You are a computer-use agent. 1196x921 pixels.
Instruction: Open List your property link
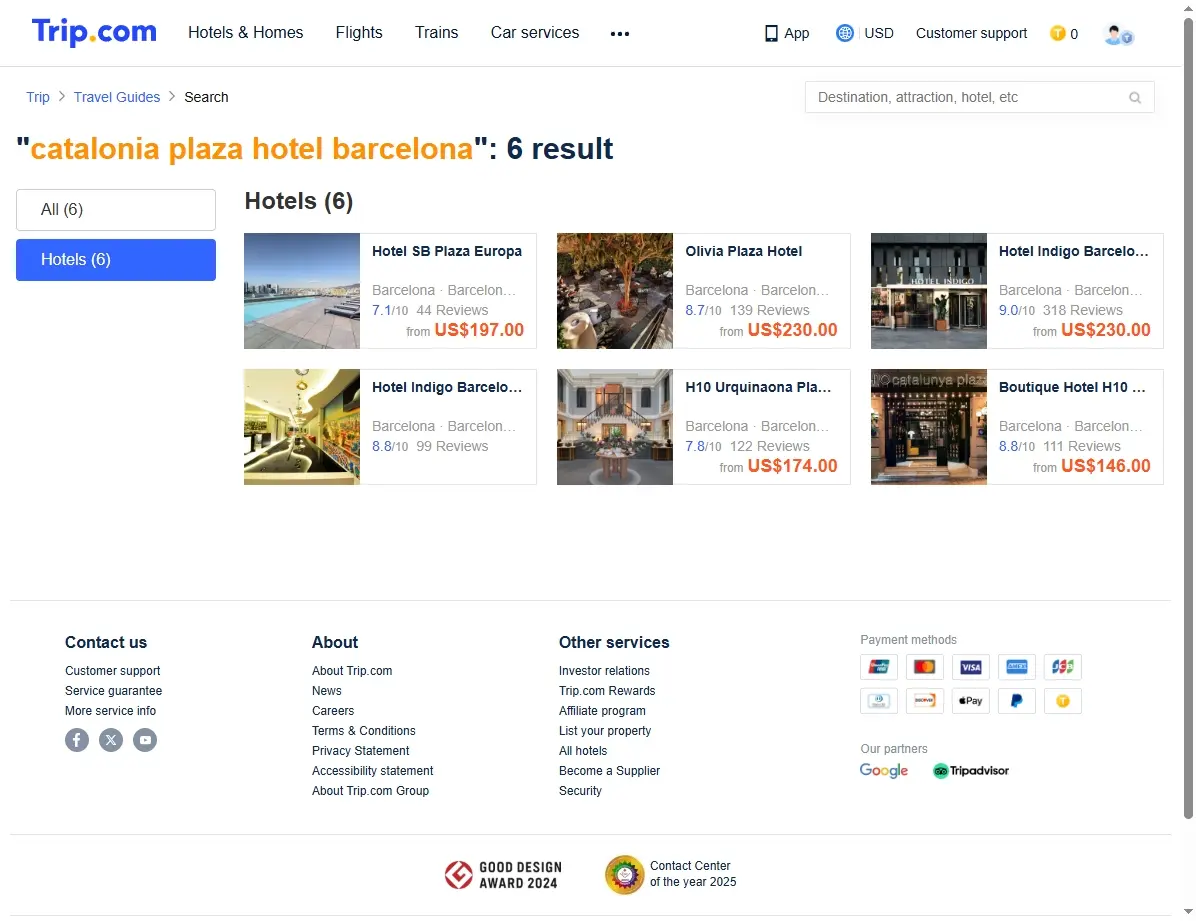tap(606, 731)
